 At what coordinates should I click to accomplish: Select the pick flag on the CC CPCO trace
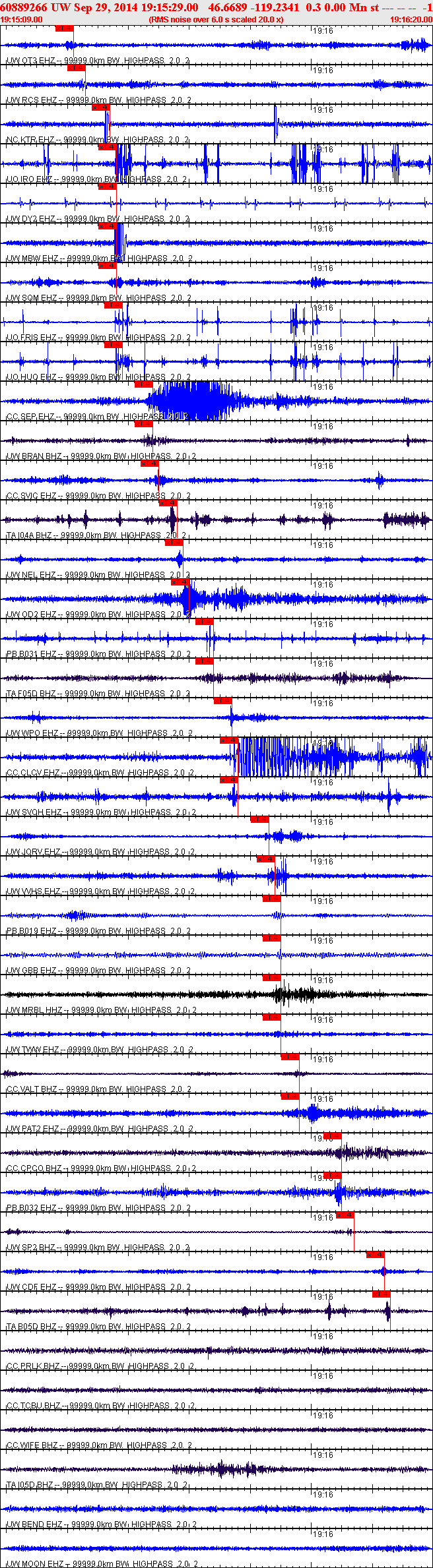point(333,1136)
